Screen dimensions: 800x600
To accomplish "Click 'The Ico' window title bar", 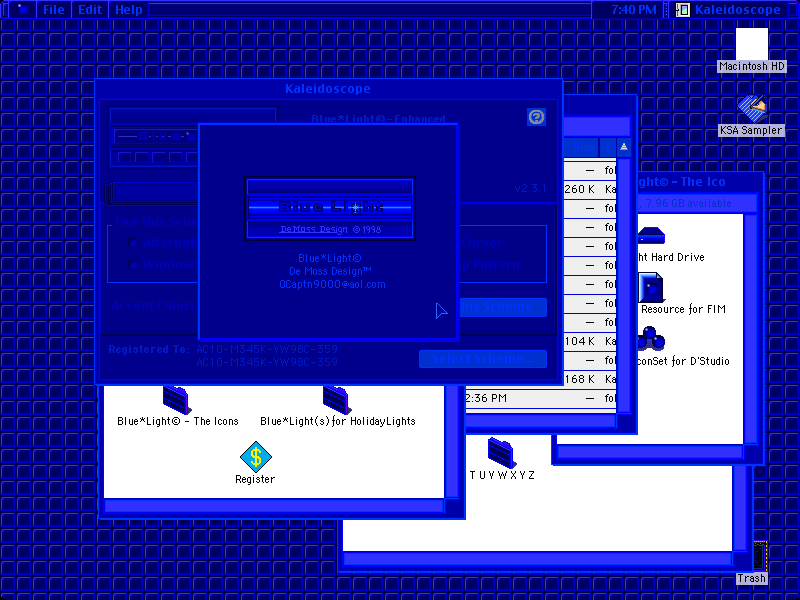I will click(699, 182).
